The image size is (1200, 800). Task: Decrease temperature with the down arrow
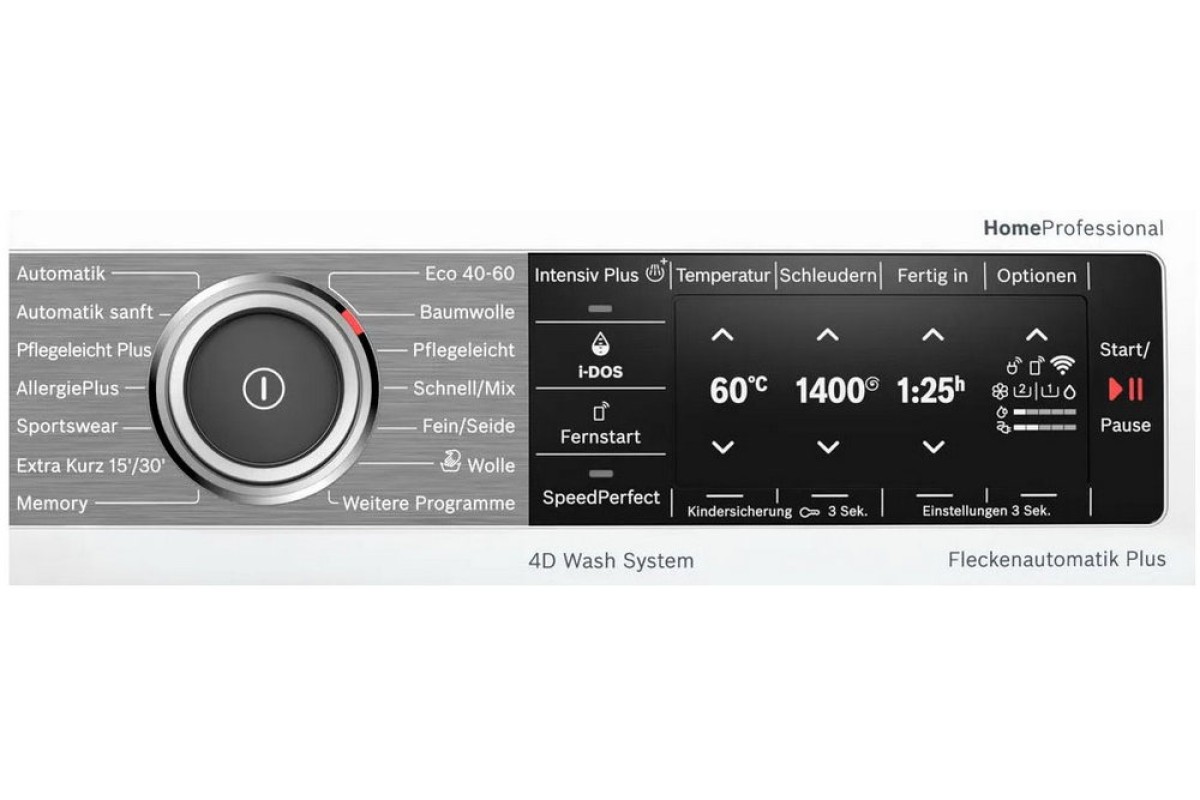(722, 447)
